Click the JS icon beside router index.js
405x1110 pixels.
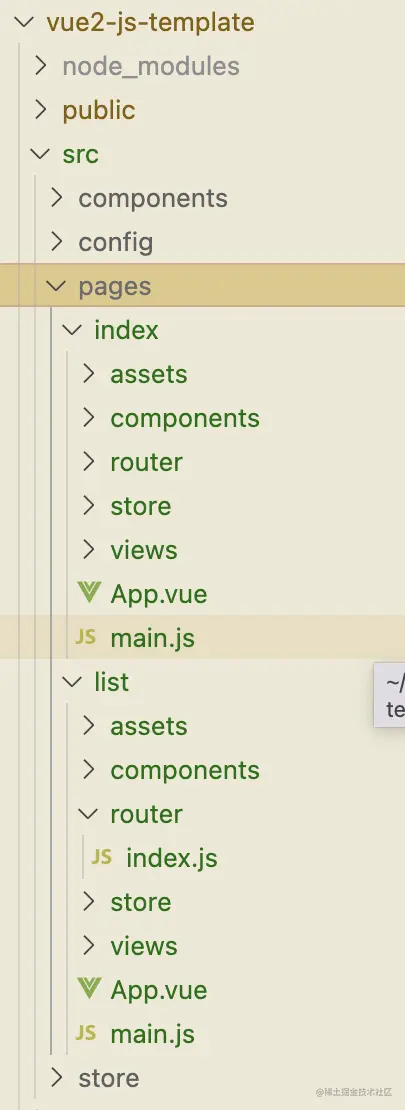click(101, 857)
